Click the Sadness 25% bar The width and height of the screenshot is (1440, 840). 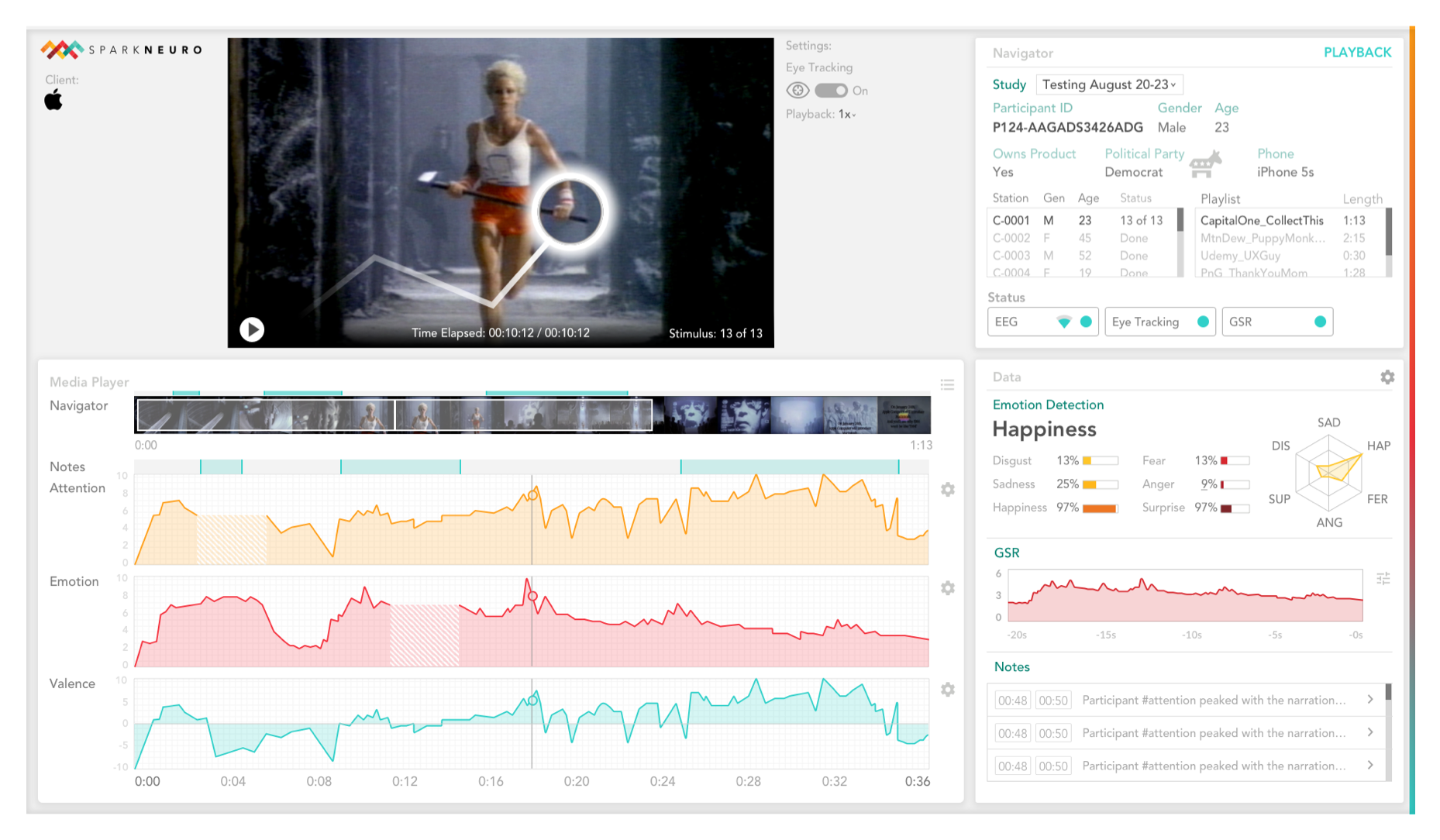click(x=1100, y=485)
